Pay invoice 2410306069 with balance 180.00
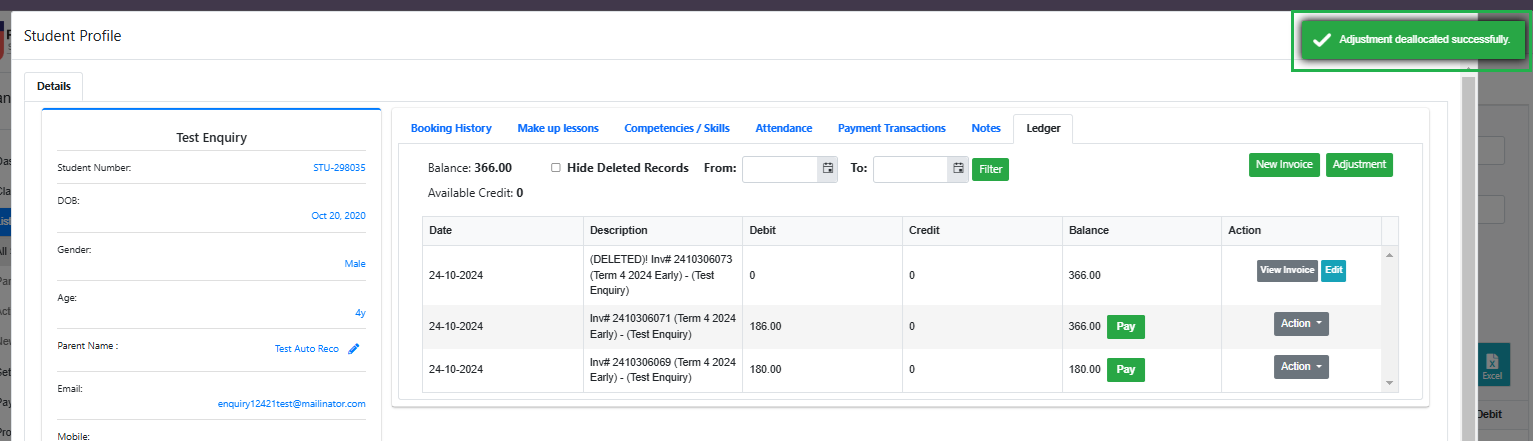This screenshot has width=1533, height=441. [1126, 369]
